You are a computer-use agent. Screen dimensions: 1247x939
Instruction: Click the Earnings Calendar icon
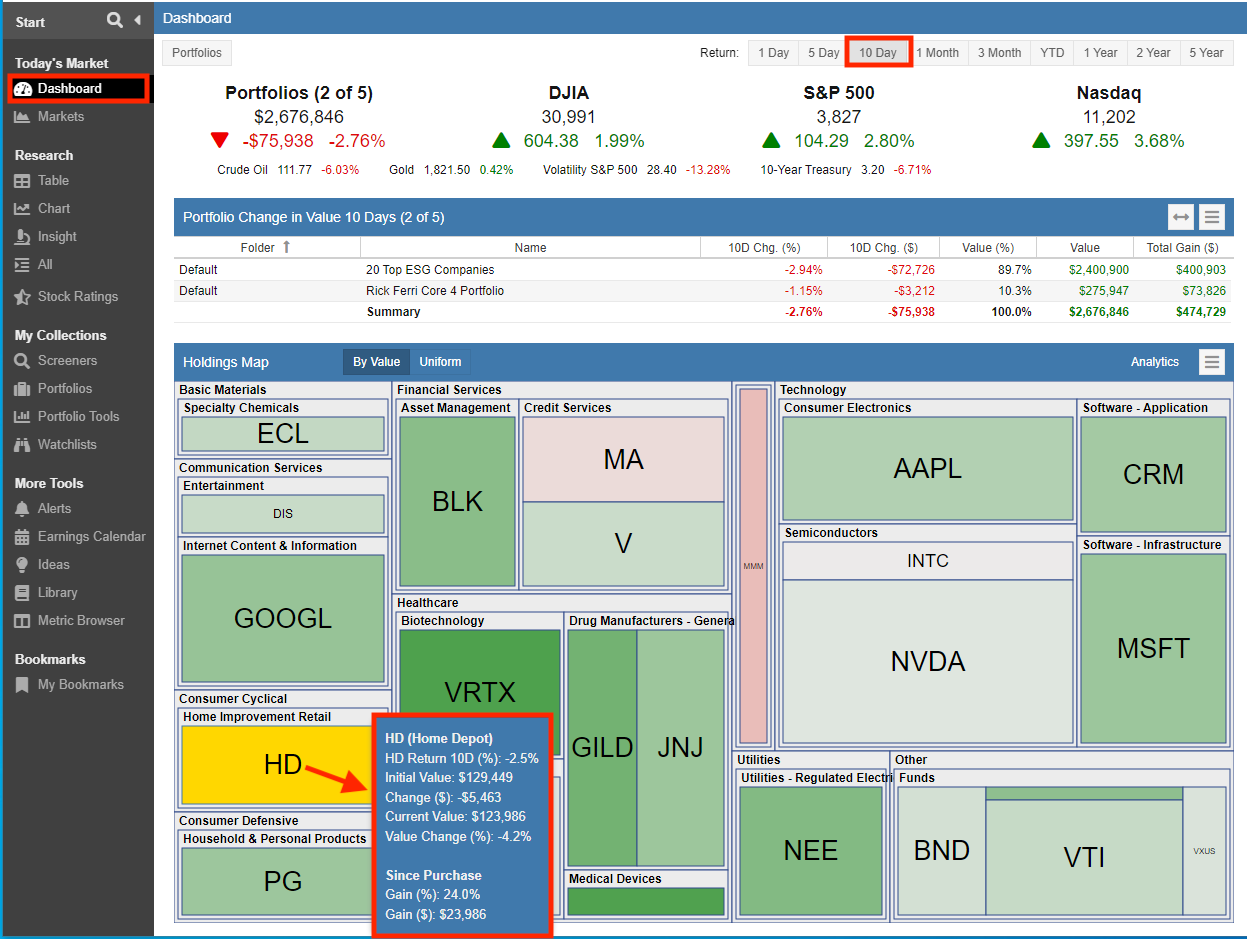22,537
